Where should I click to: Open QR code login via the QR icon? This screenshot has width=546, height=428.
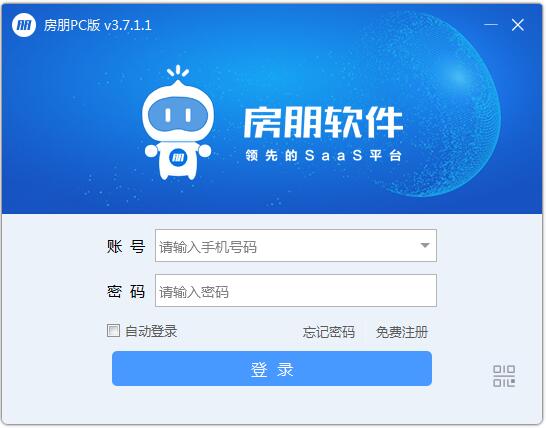[504, 376]
